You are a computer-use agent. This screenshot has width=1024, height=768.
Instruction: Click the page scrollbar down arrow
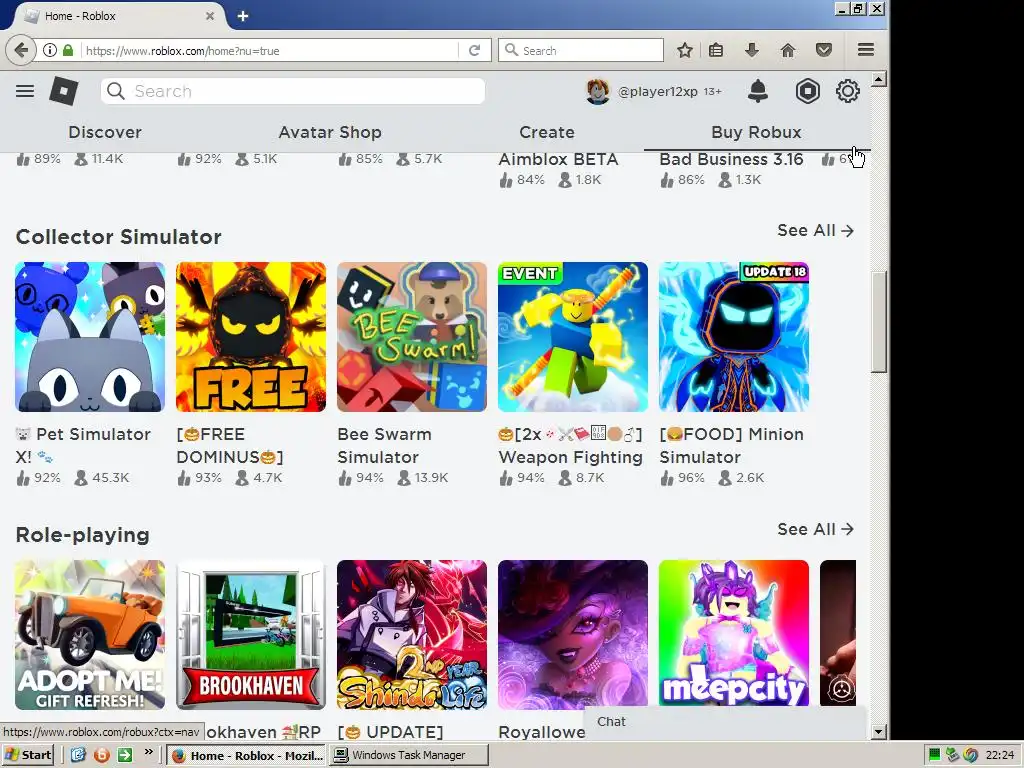(879, 732)
